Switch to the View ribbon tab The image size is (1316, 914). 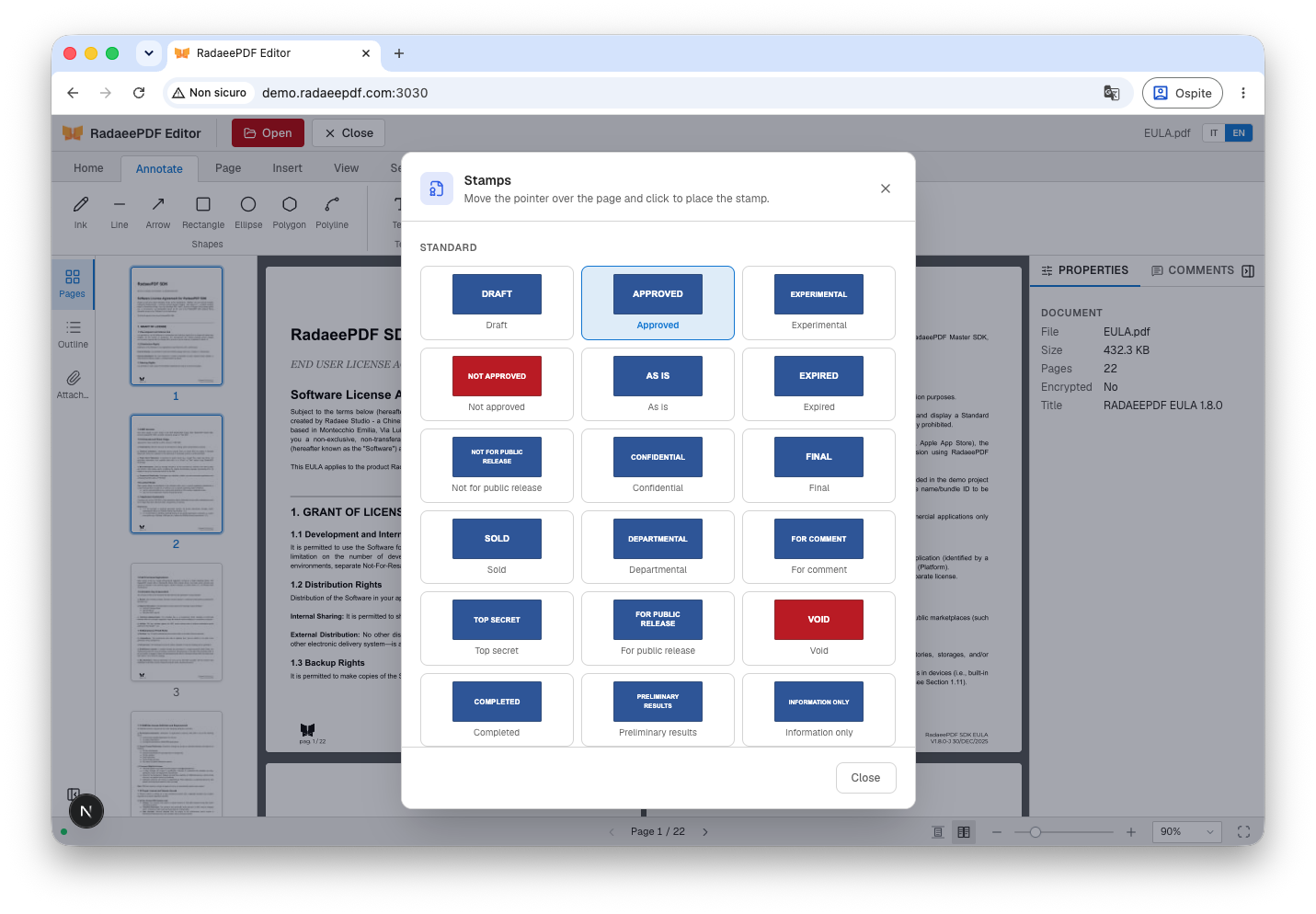tap(347, 168)
